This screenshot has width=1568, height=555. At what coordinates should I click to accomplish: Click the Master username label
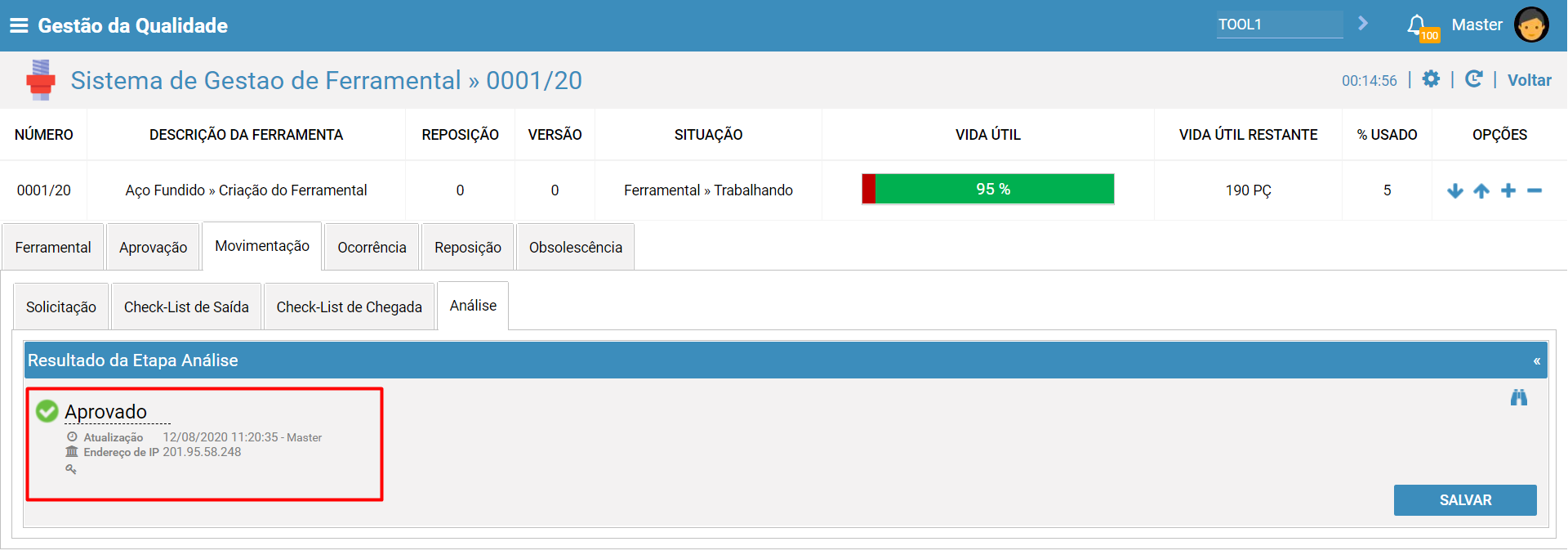(1477, 25)
